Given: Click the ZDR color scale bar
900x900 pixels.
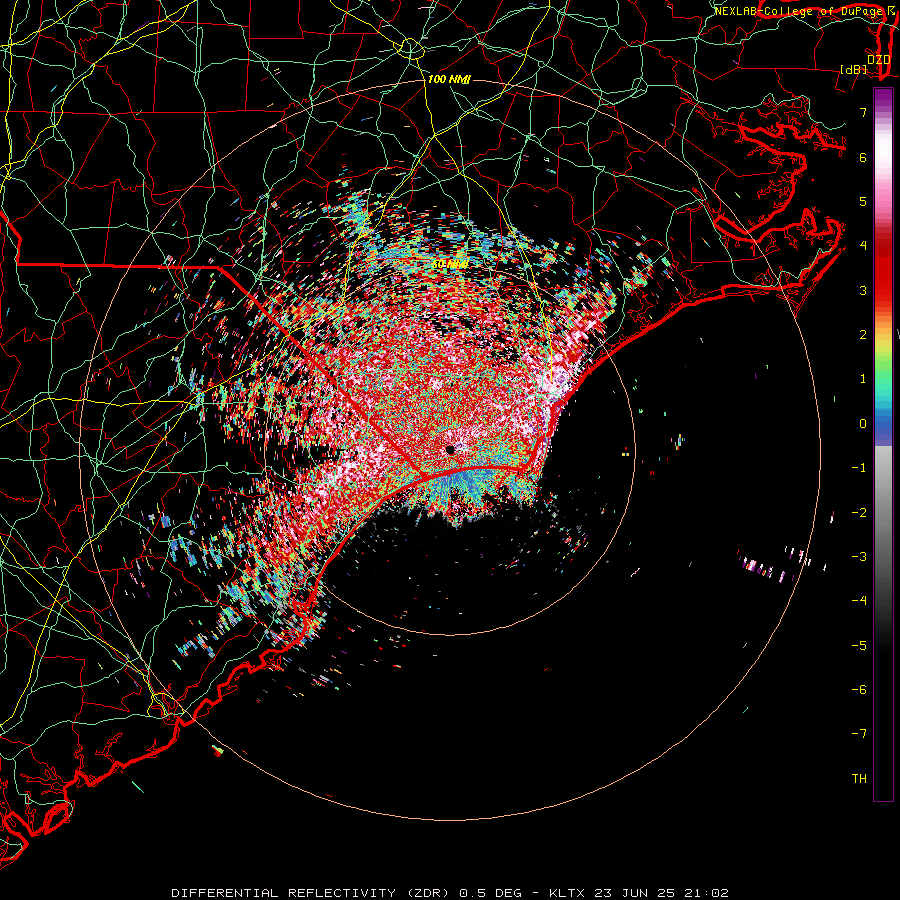Looking at the screenshot, I should coord(883,444).
